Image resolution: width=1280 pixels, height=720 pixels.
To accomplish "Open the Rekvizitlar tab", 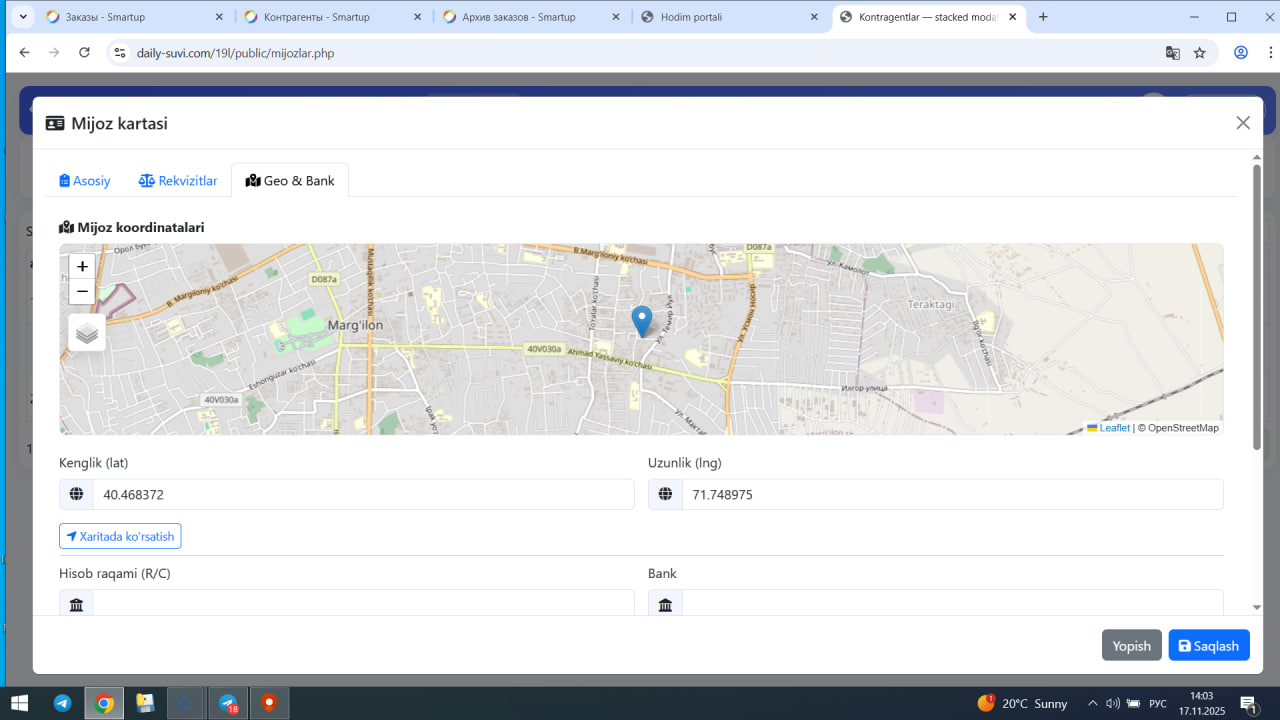I will 178,181.
